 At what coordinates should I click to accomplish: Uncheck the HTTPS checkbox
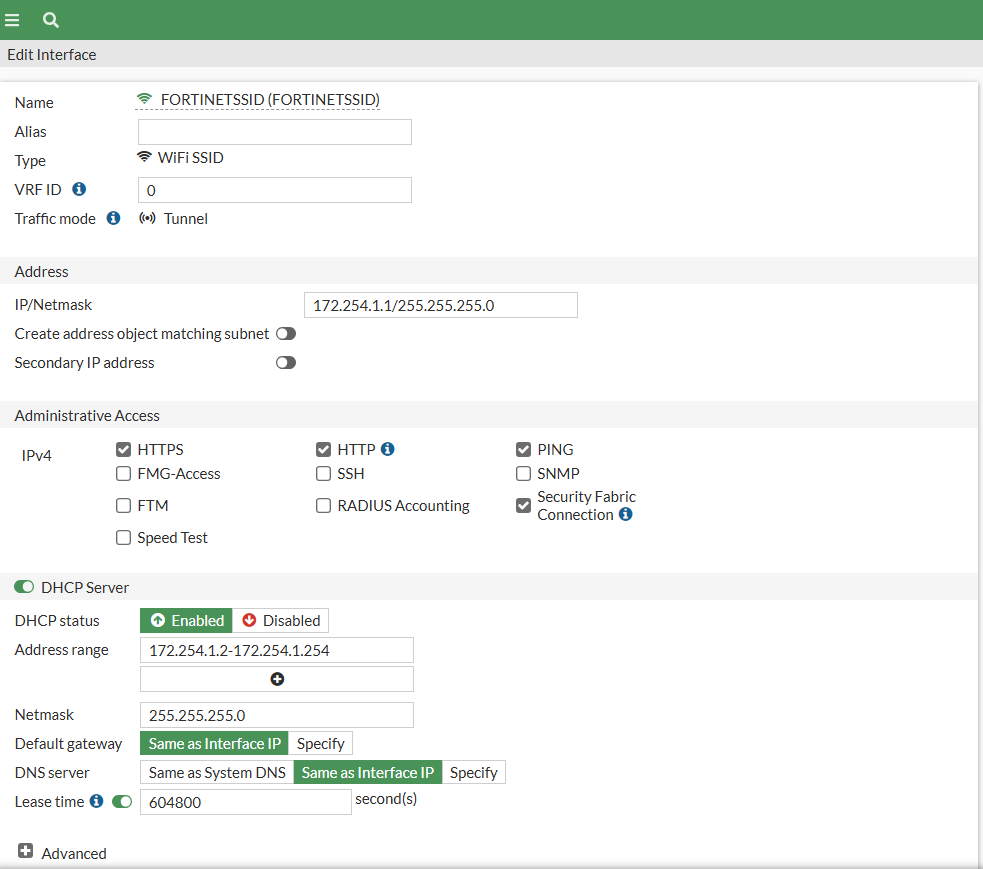coord(124,450)
